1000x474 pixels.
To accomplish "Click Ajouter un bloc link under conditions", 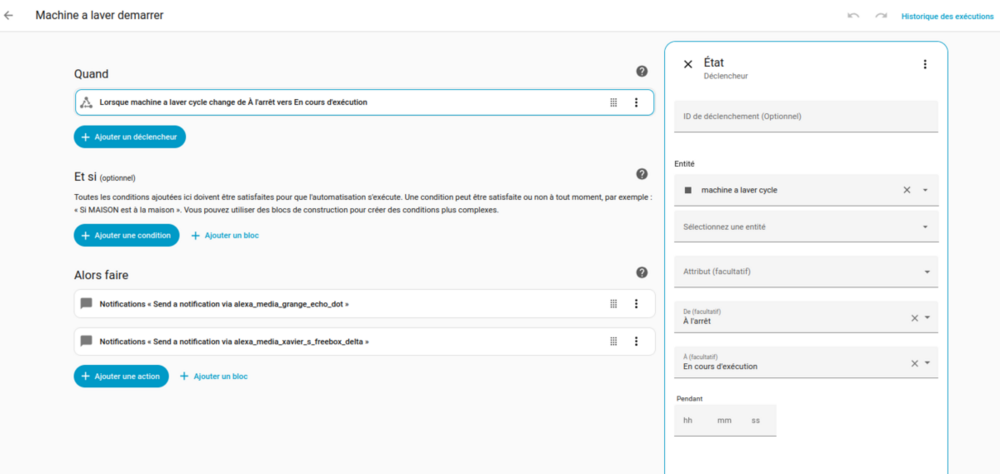I will coord(225,235).
